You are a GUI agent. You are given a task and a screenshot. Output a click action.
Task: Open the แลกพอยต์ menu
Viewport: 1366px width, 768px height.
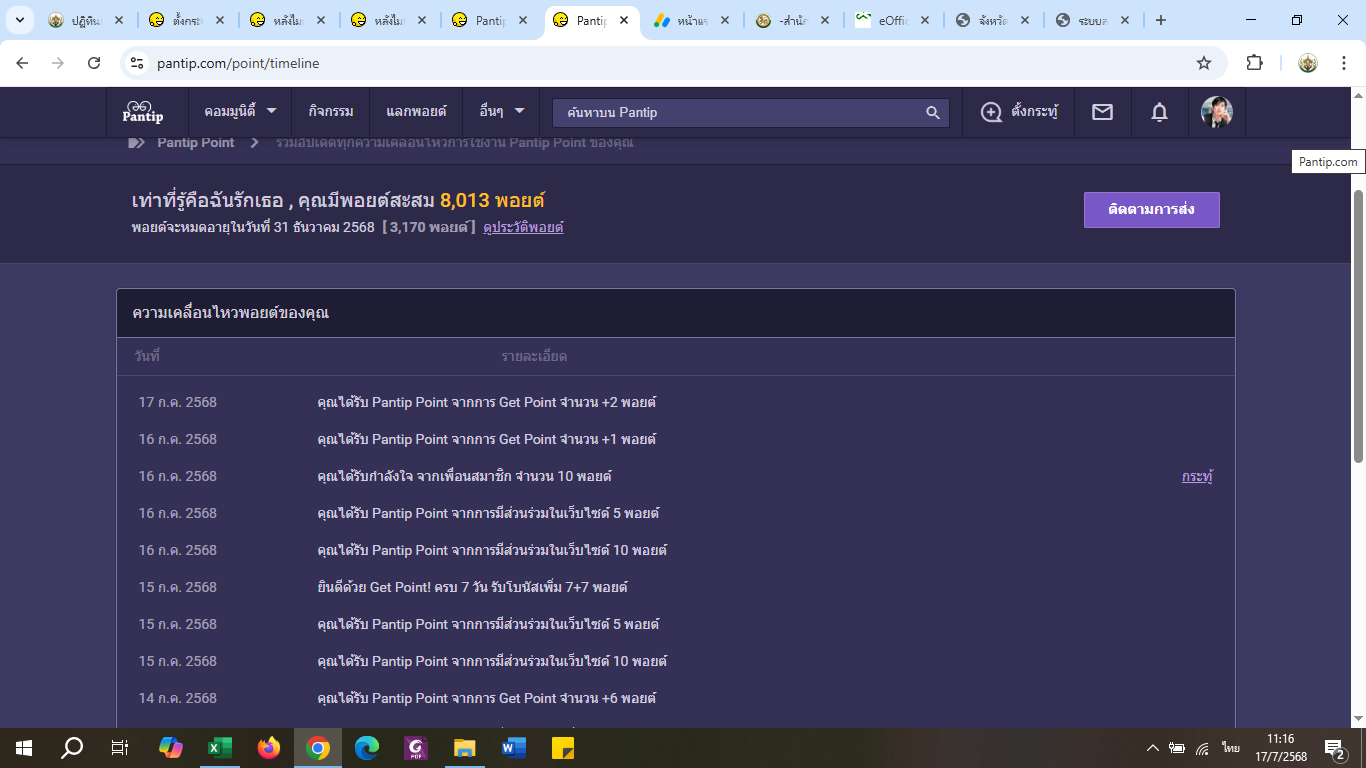(x=416, y=112)
